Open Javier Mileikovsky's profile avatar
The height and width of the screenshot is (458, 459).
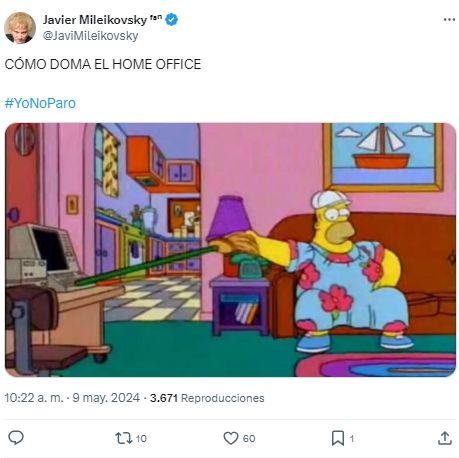[x=20, y=28]
